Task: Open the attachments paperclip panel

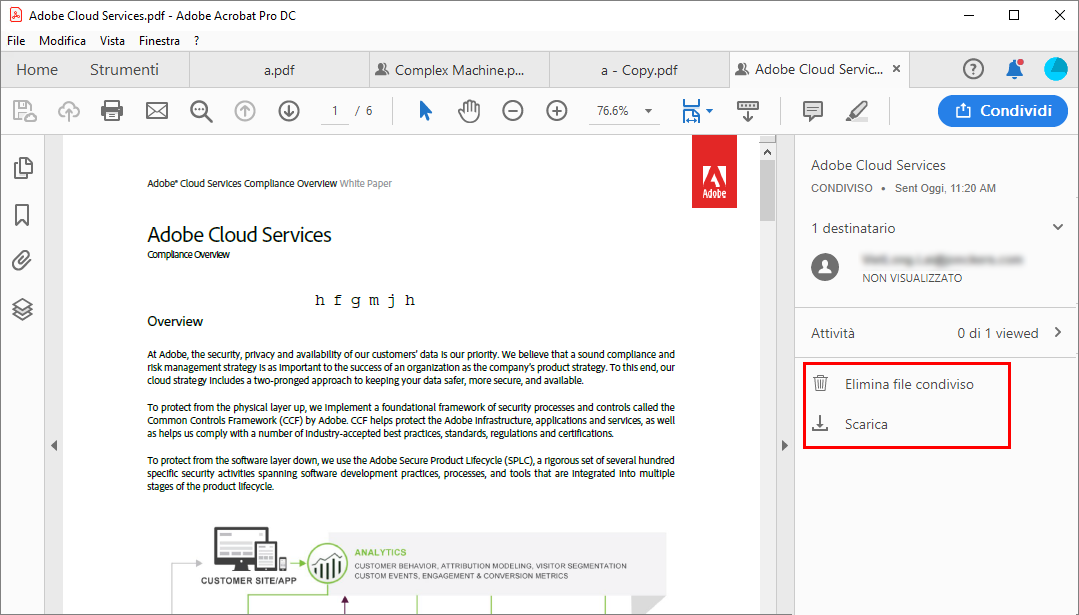Action: click(22, 261)
